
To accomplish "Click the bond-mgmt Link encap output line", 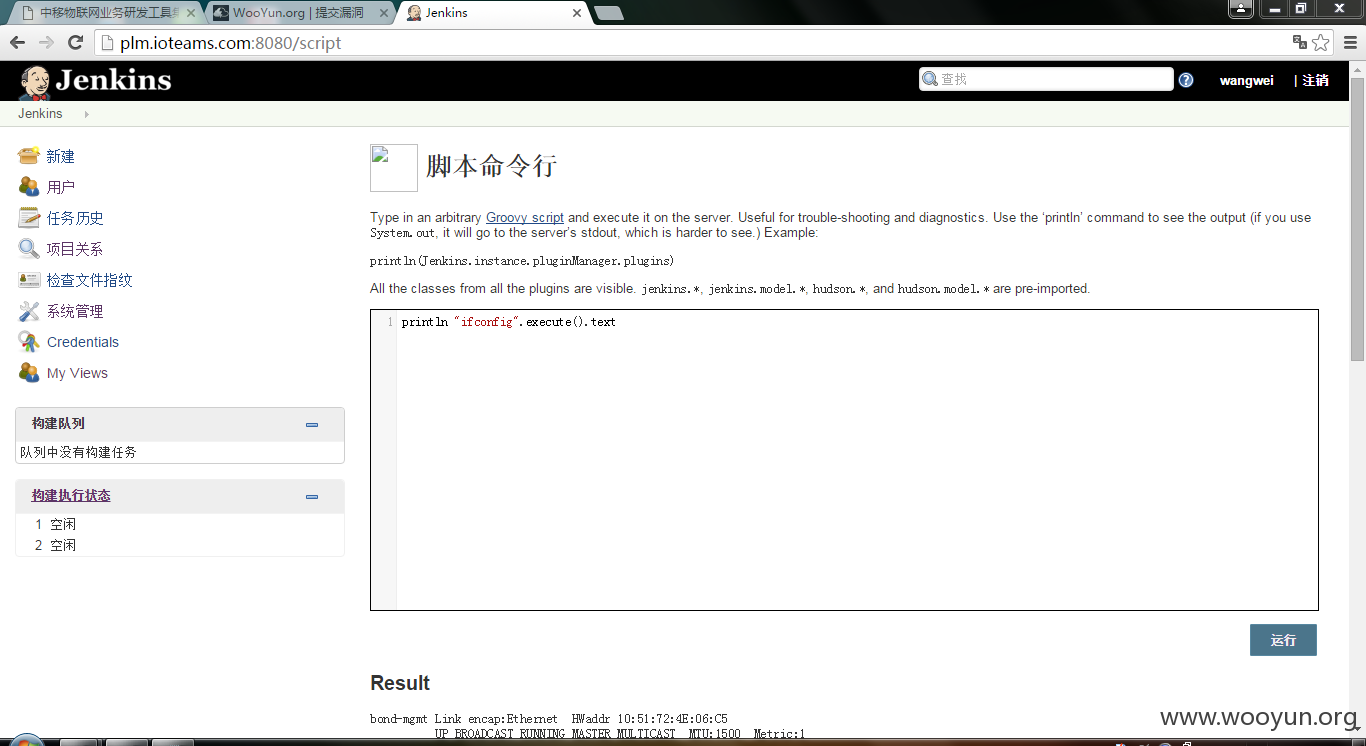I will [549, 719].
